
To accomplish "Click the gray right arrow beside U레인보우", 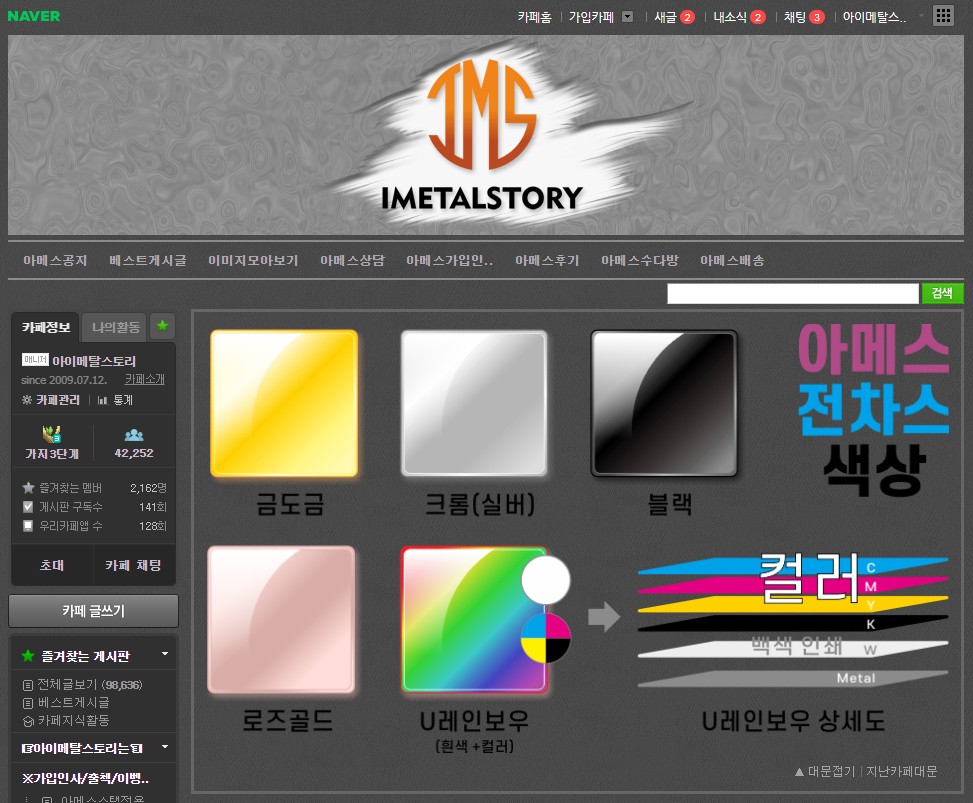I will pos(604,617).
